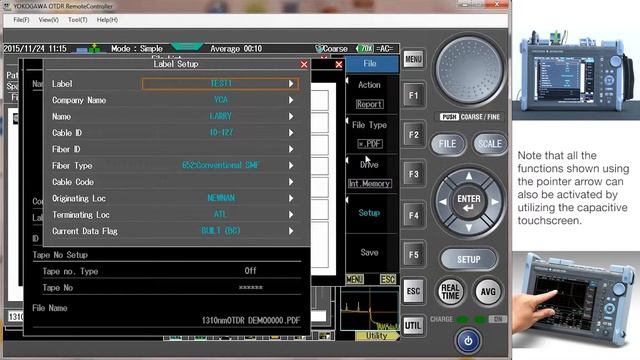The height and width of the screenshot is (360, 640).
Task: Select the 652:Conventional SMF fiber type value
Action: click(x=221, y=165)
